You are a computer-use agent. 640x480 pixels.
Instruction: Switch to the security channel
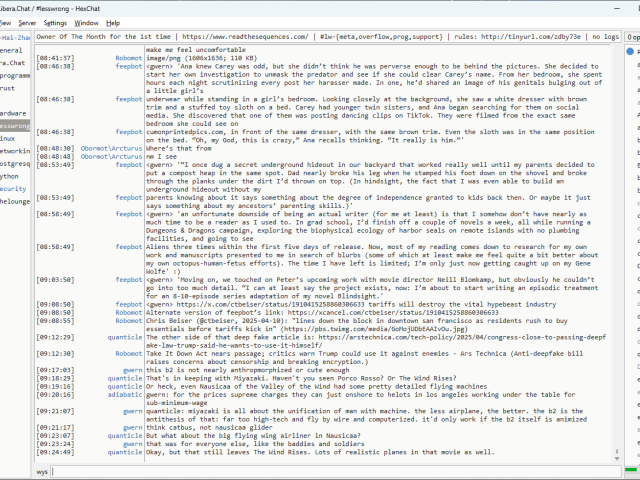click(x=14, y=188)
